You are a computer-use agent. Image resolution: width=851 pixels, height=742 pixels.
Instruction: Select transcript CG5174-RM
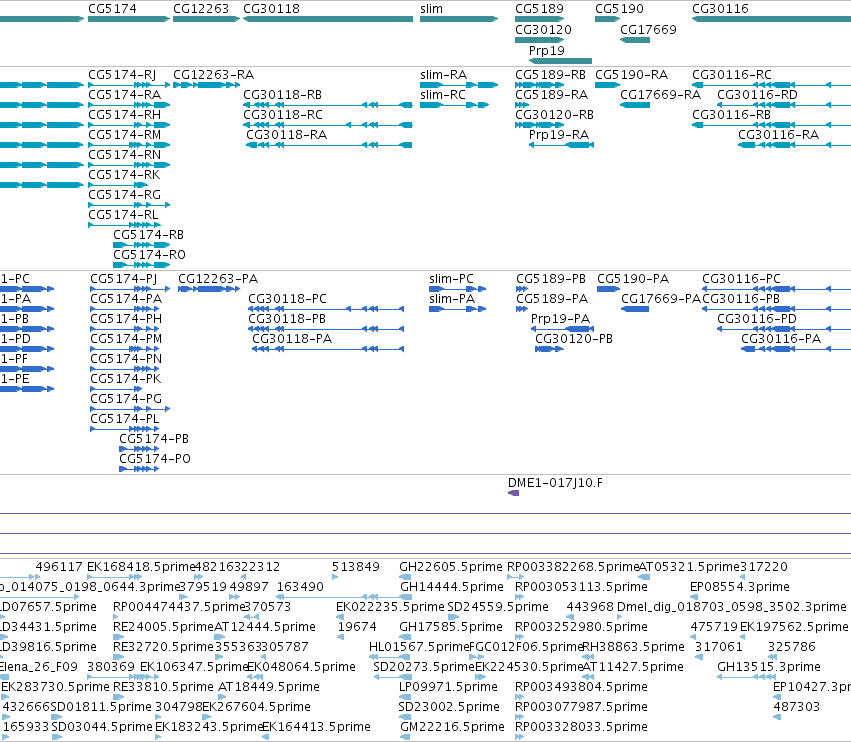(x=125, y=135)
